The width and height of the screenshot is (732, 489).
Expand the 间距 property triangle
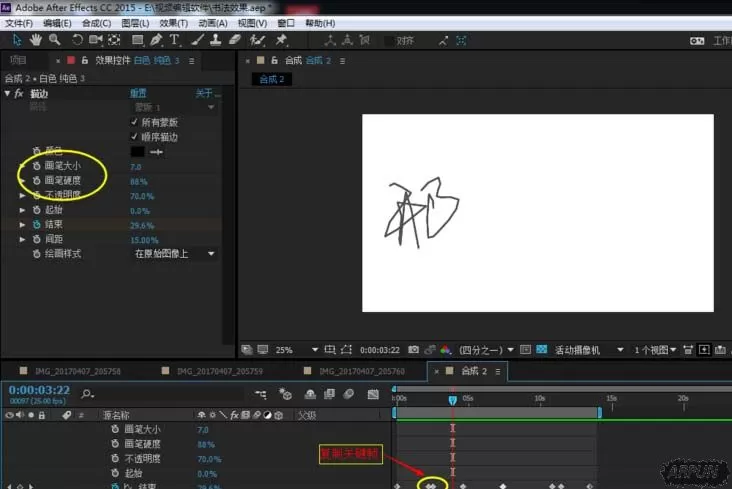[x=22, y=239]
